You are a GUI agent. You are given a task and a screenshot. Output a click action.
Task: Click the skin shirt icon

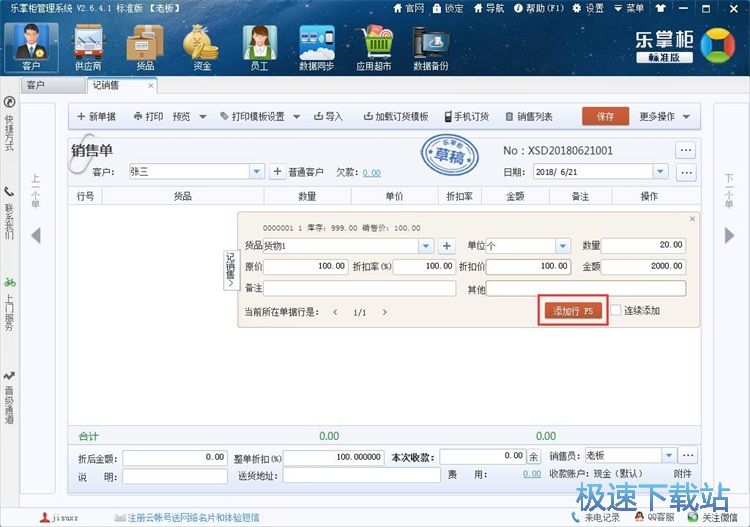[x=661, y=8]
